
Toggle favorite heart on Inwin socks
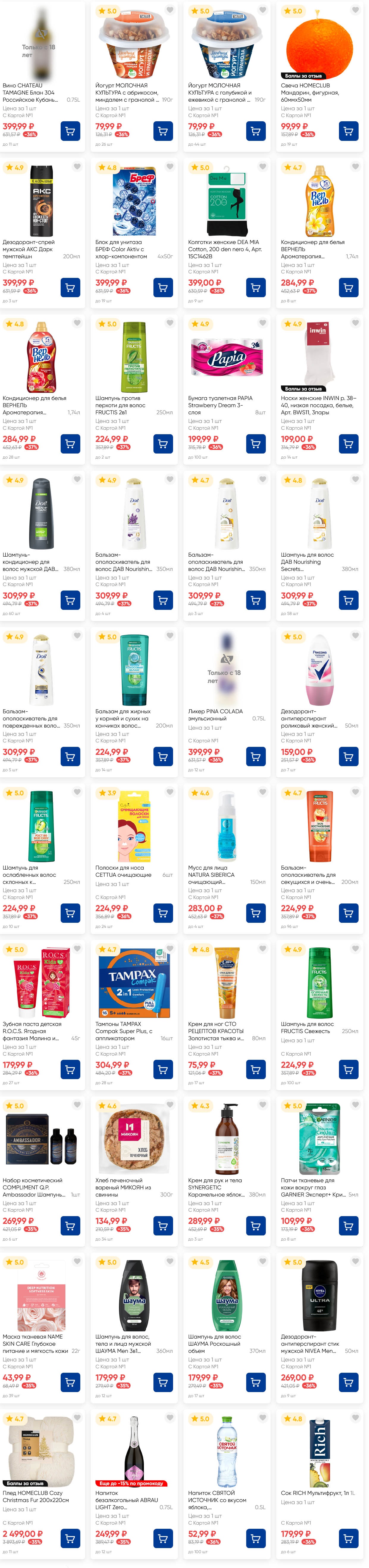[x=356, y=323]
